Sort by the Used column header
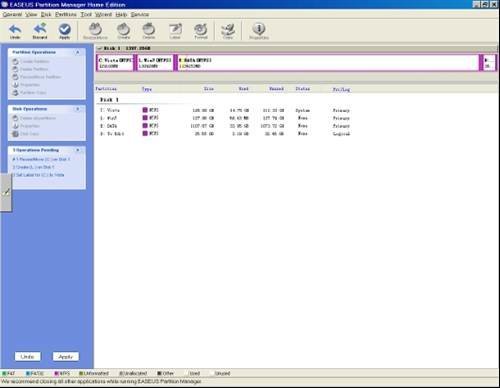Viewport: 500px width, 388px height. click(244, 89)
